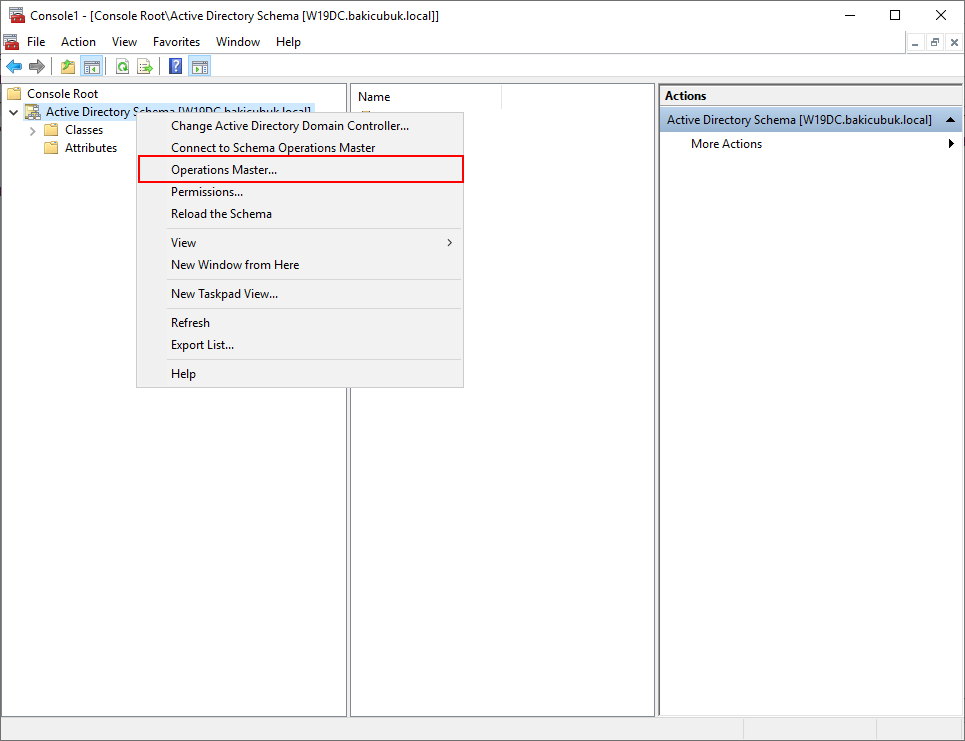This screenshot has height=741, width=965.
Task: Click the Classes folder icon
Action: point(52,130)
